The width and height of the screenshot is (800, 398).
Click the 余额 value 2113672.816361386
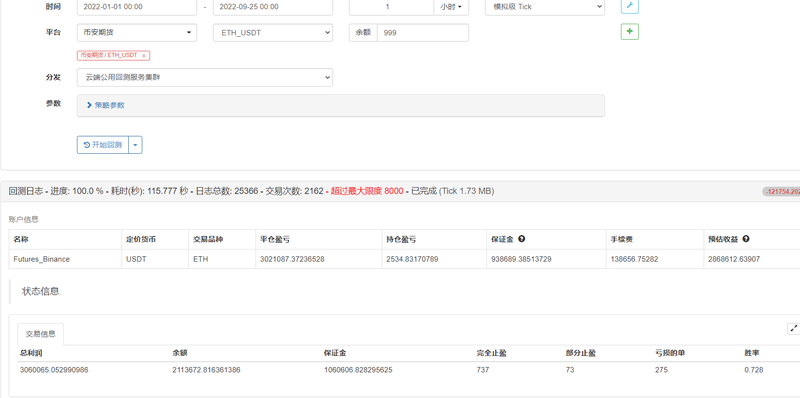pos(206,370)
